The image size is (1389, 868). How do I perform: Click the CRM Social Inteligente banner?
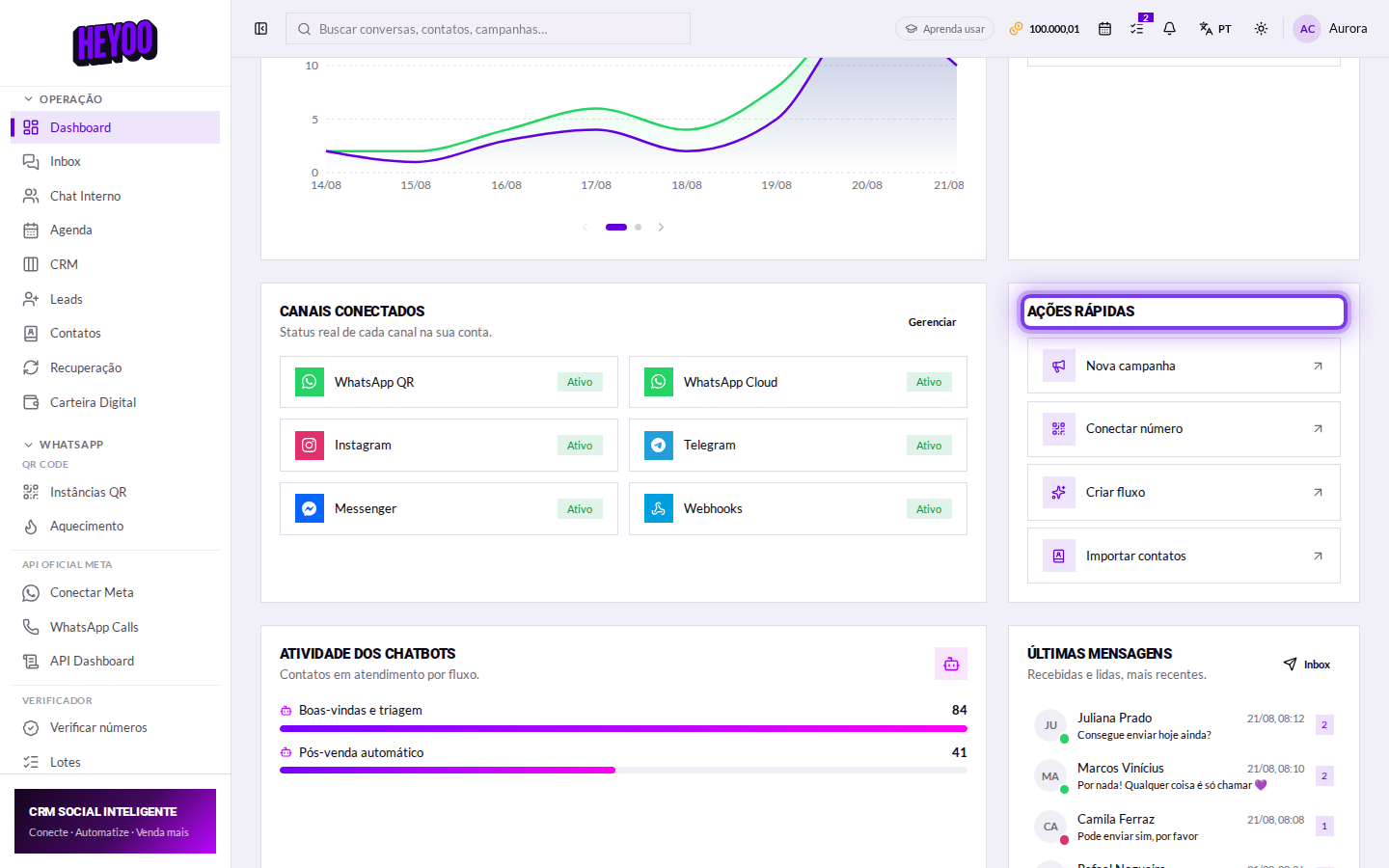point(115,821)
